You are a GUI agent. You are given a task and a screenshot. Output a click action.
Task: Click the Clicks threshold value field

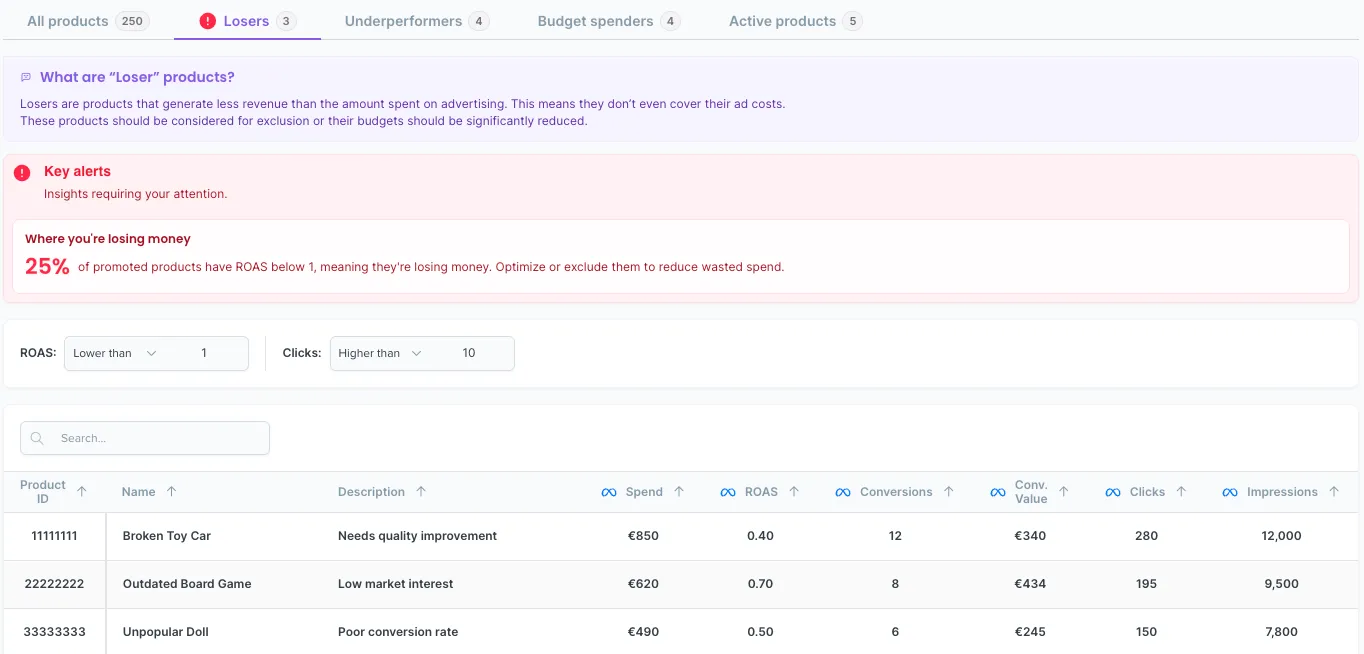(x=470, y=353)
